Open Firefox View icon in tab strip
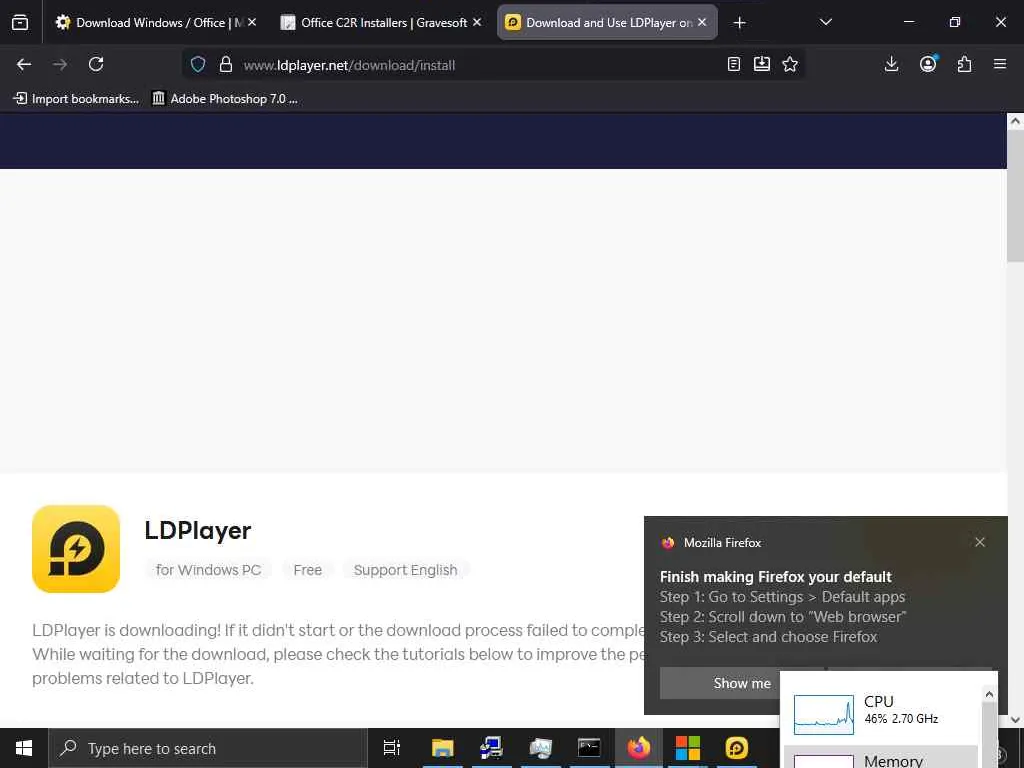This screenshot has height=768, width=1024. (20, 23)
